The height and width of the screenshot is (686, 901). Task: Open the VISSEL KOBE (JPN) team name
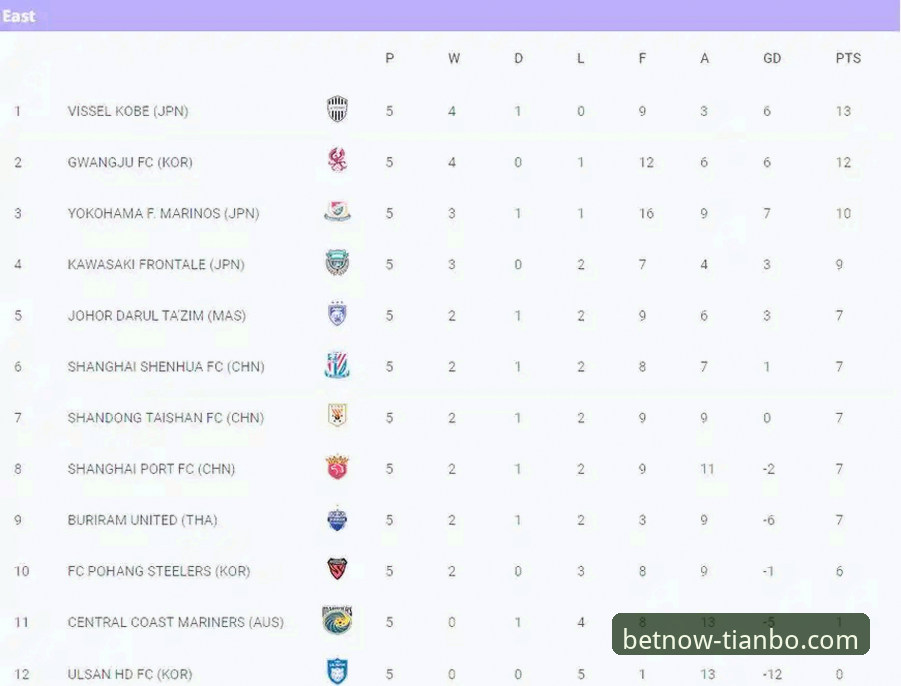128,111
